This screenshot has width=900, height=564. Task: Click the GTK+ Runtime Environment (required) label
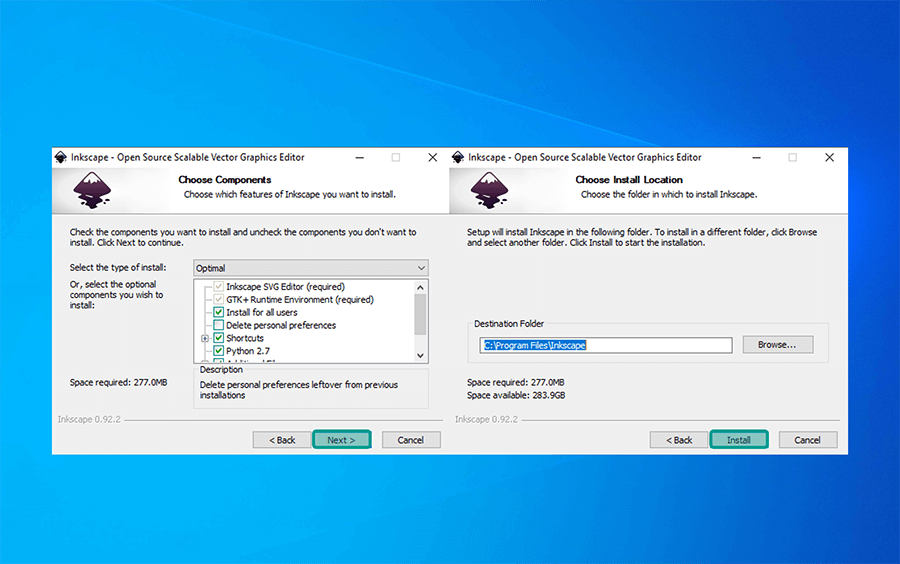point(300,299)
